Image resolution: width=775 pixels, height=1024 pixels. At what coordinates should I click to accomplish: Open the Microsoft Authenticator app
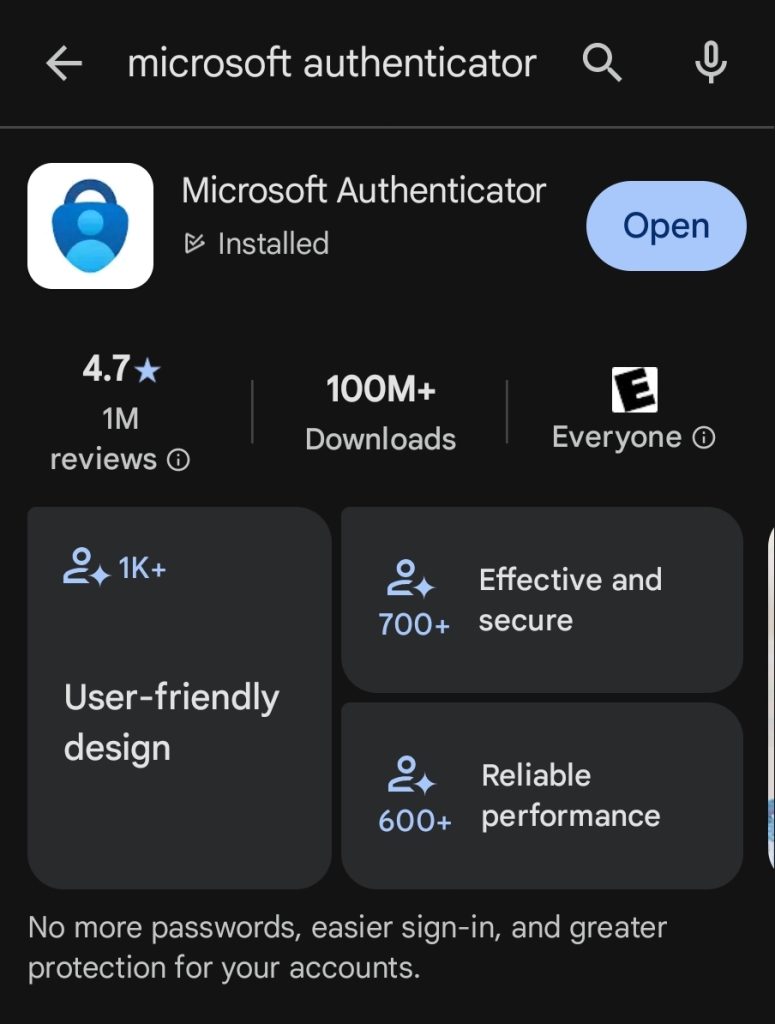point(666,226)
